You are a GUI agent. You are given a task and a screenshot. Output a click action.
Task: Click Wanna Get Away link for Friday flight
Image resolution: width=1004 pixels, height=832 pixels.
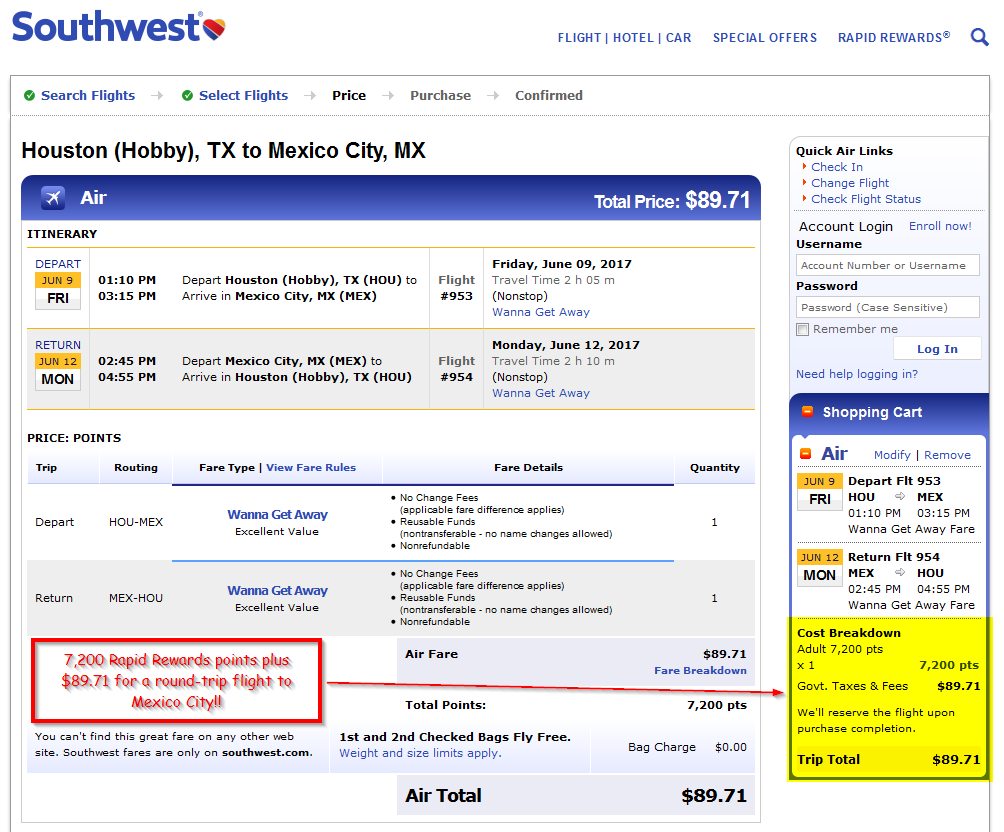pyautogui.click(x=540, y=312)
